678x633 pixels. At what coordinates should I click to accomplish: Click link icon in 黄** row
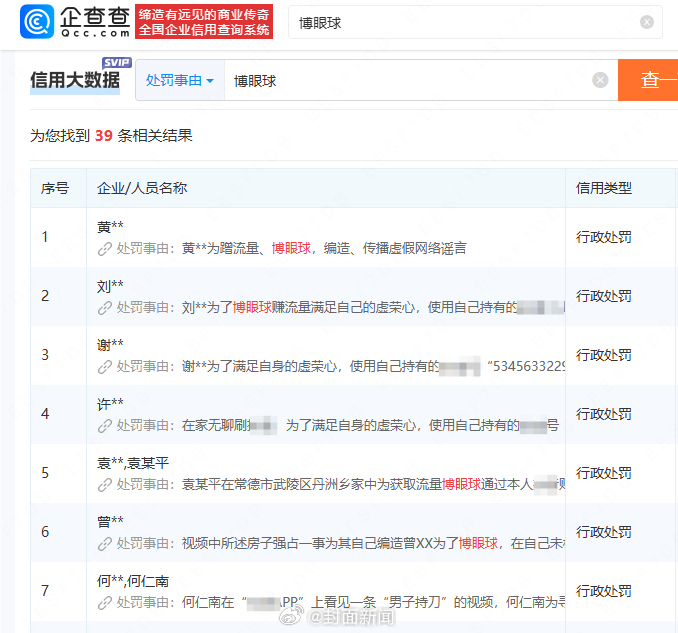click(x=105, y=249)
